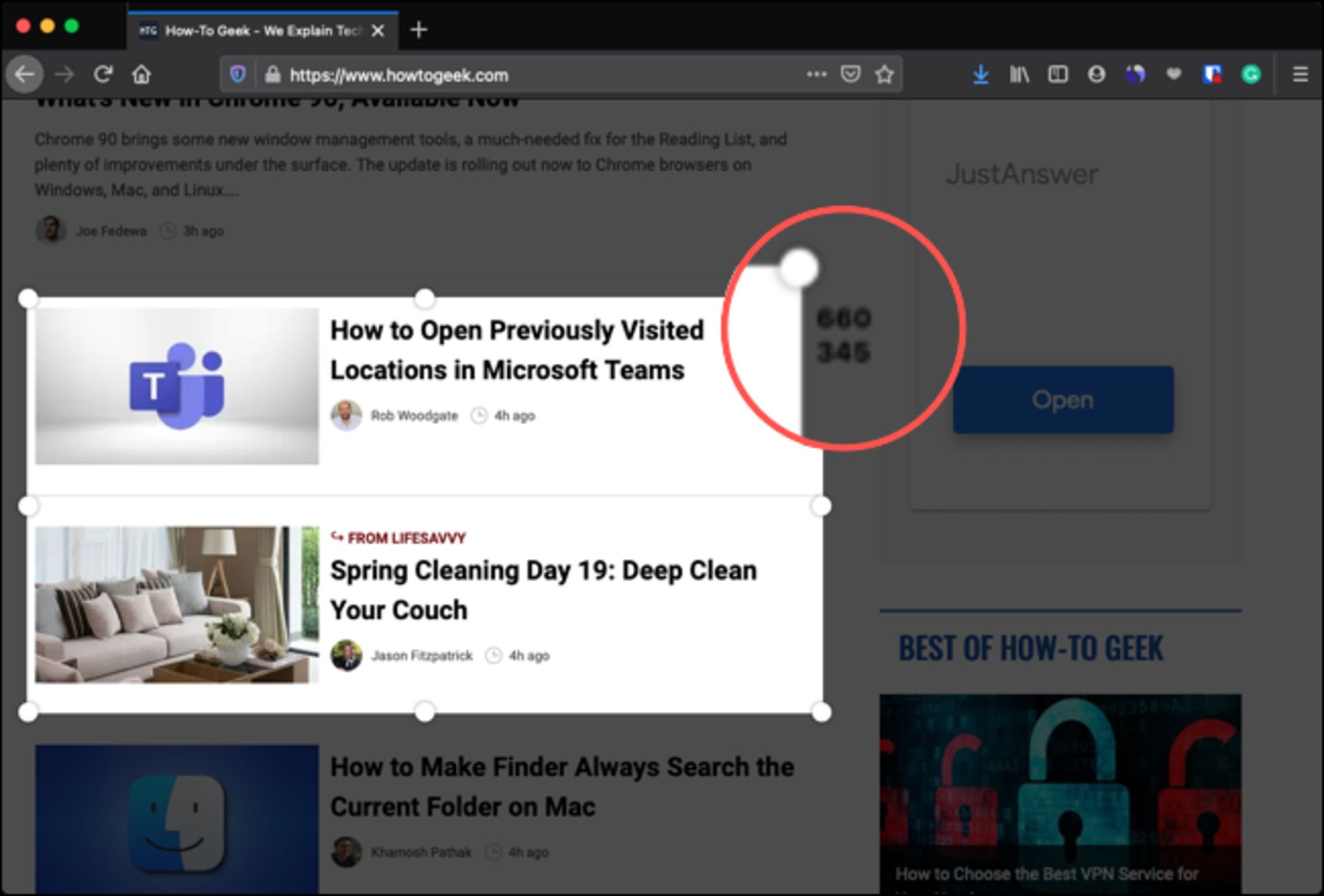Click the FROM LIFESAVVY label
The height and width of the screenshot is (896, 1324).
[407, 538]
